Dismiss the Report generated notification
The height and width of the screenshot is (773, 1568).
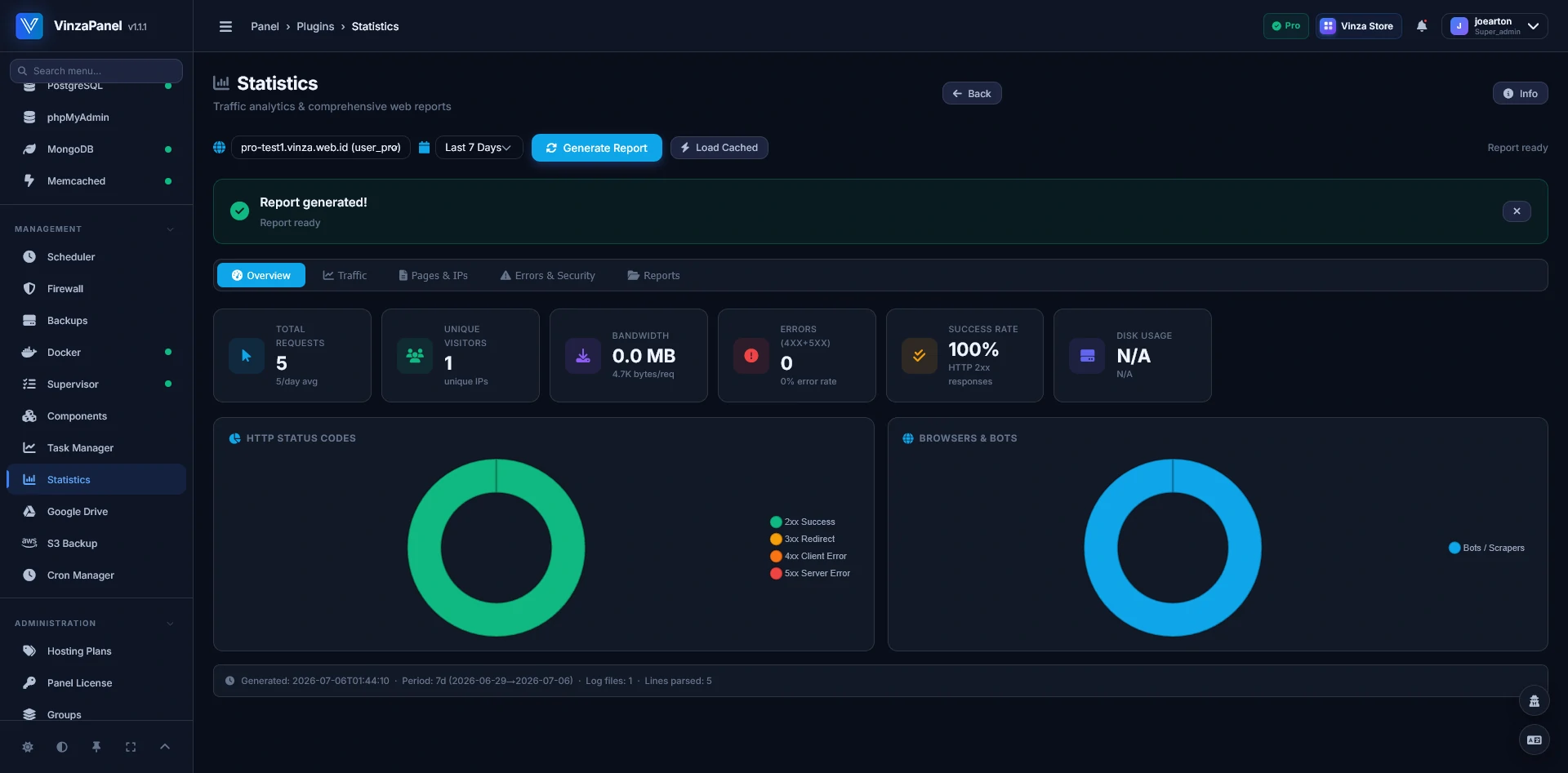tap(1517, 211)
